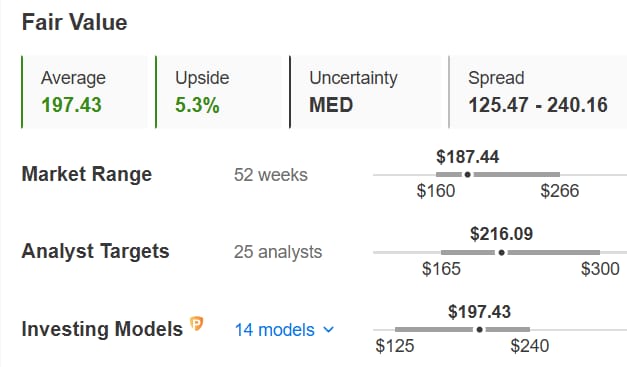This screenshot has width=627, height=367.
Task: Click the Spread 125.47 - 240.16 card
Action: coord(538,92)
